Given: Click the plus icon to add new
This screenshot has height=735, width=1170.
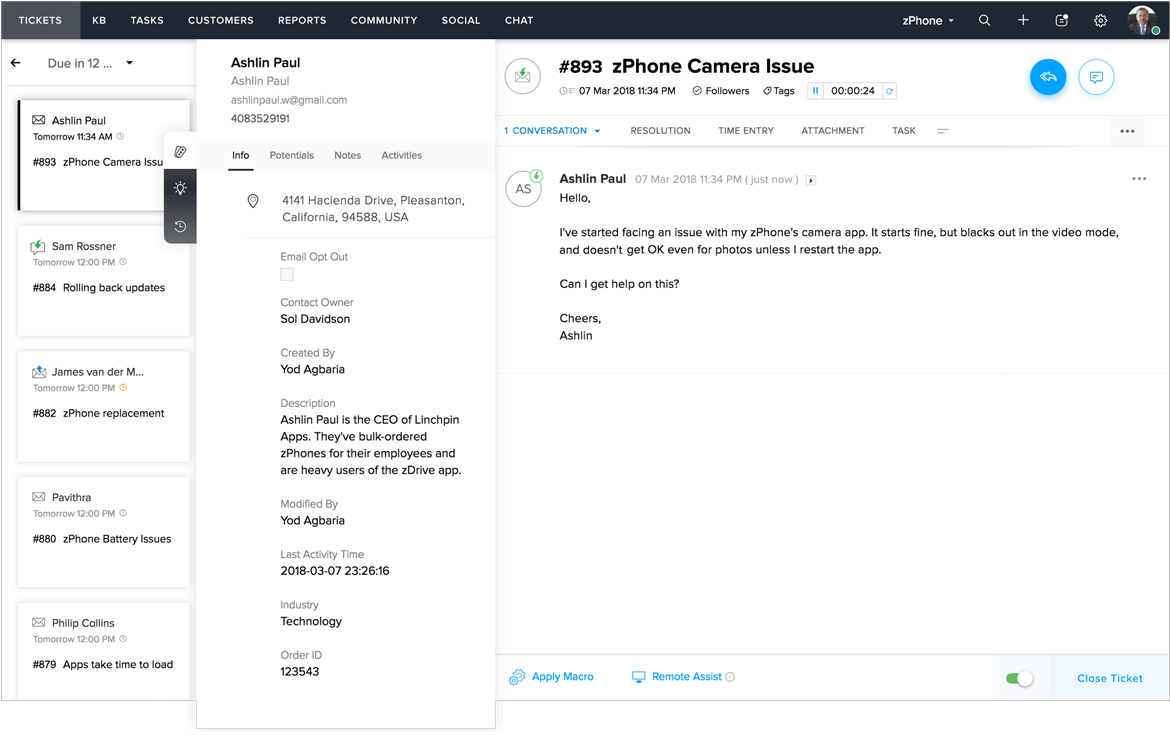Looking at the screenshot, I should click(1023, 20).
